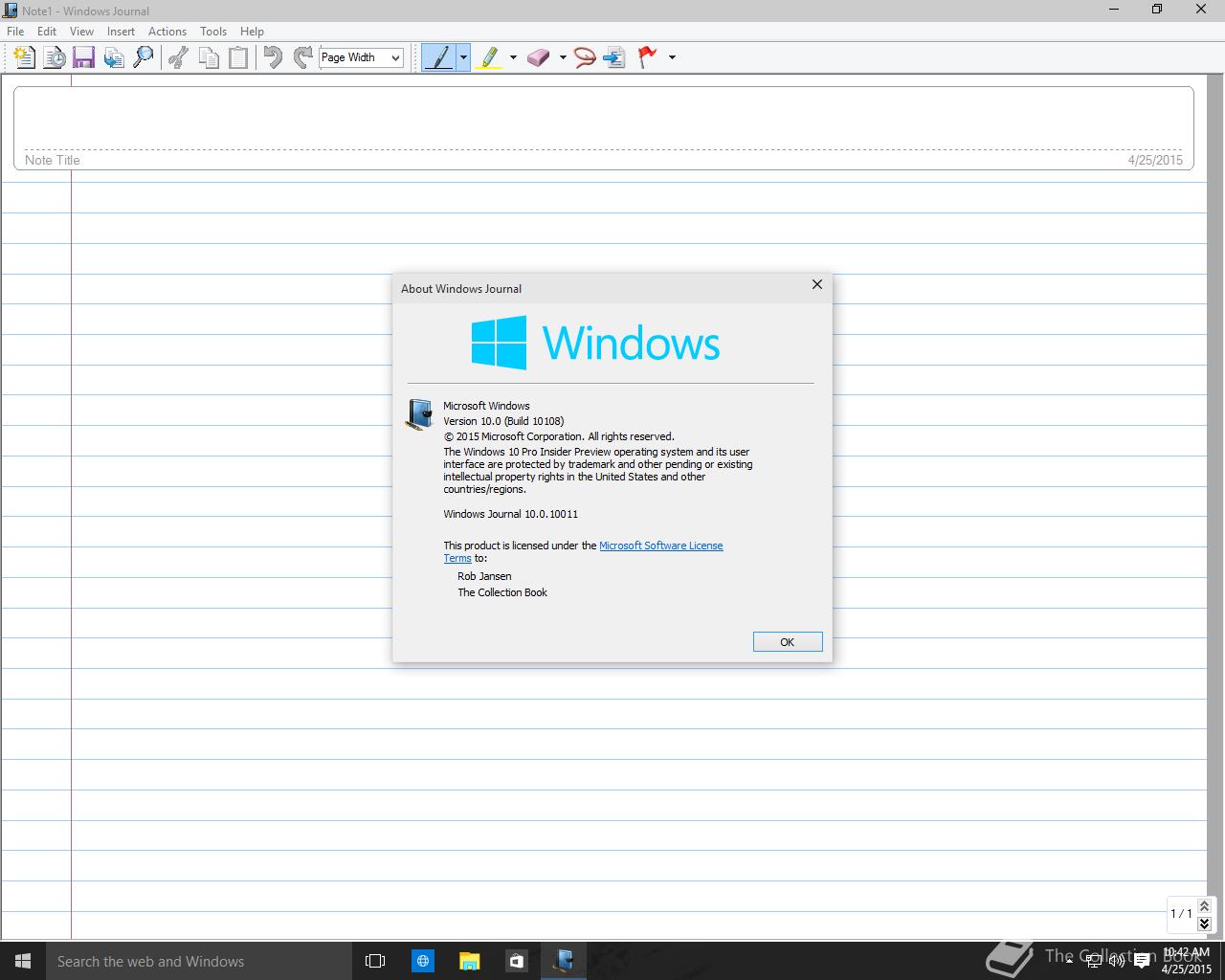
Task: Paste using the clipboard icon
Action: 237,57
